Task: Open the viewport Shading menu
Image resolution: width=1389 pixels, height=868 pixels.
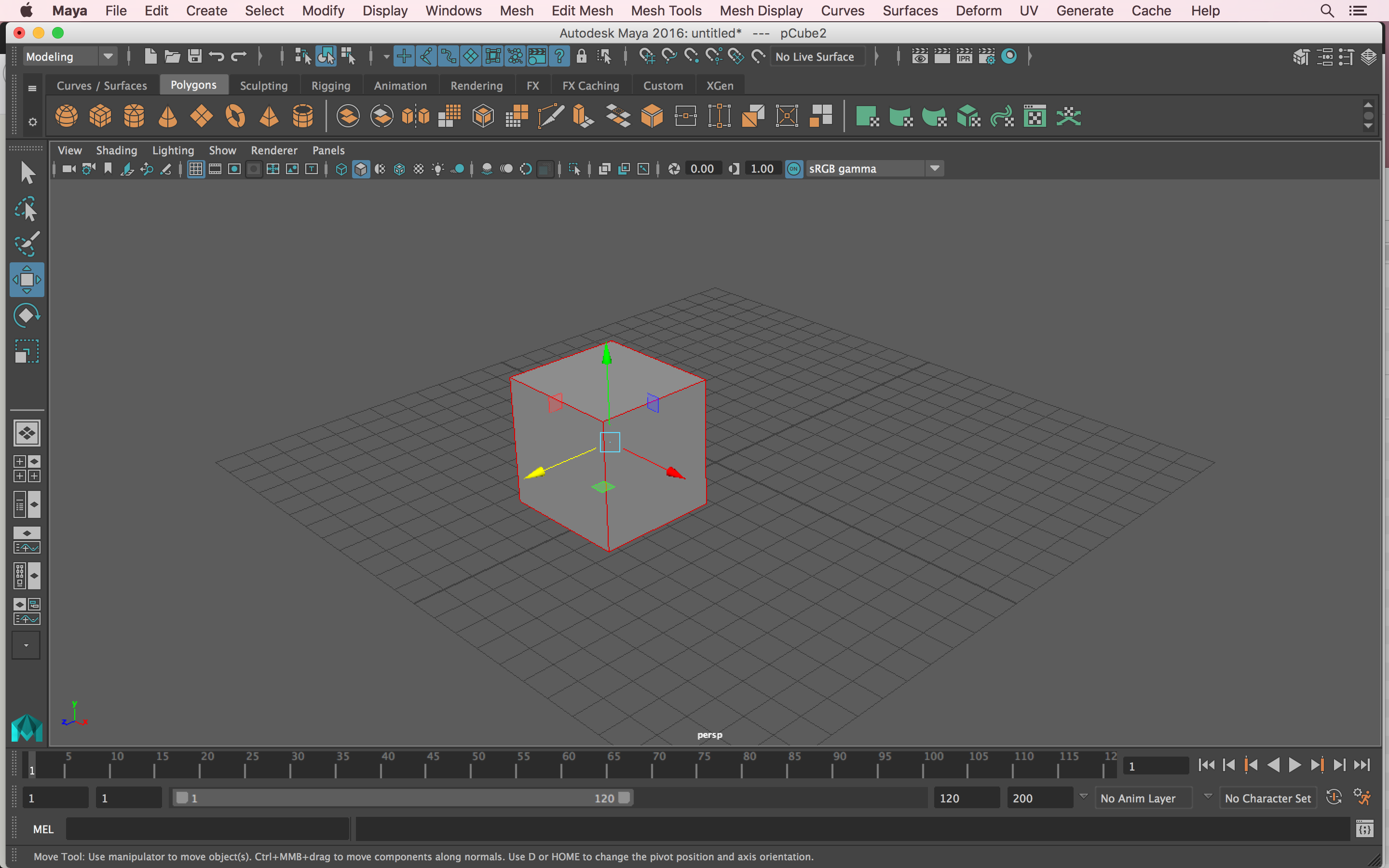Action: pyautogui.click(x=117, y=150)
